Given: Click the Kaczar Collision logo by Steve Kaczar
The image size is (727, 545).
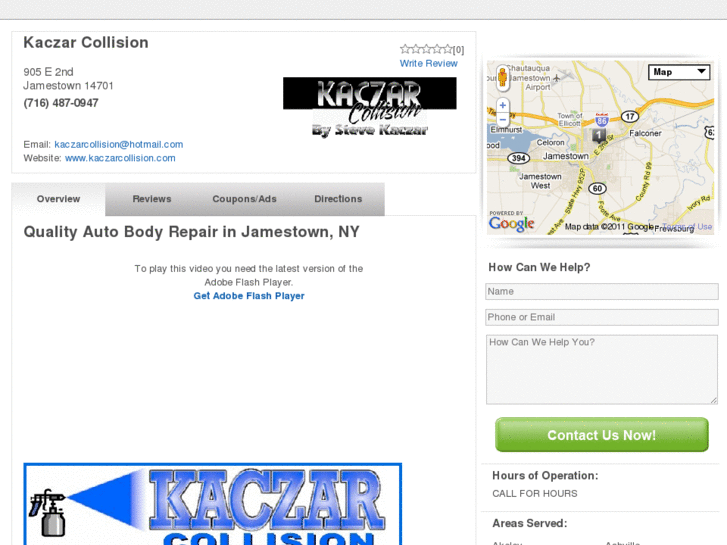Looking at the screenshot, I should coord(370,108).
